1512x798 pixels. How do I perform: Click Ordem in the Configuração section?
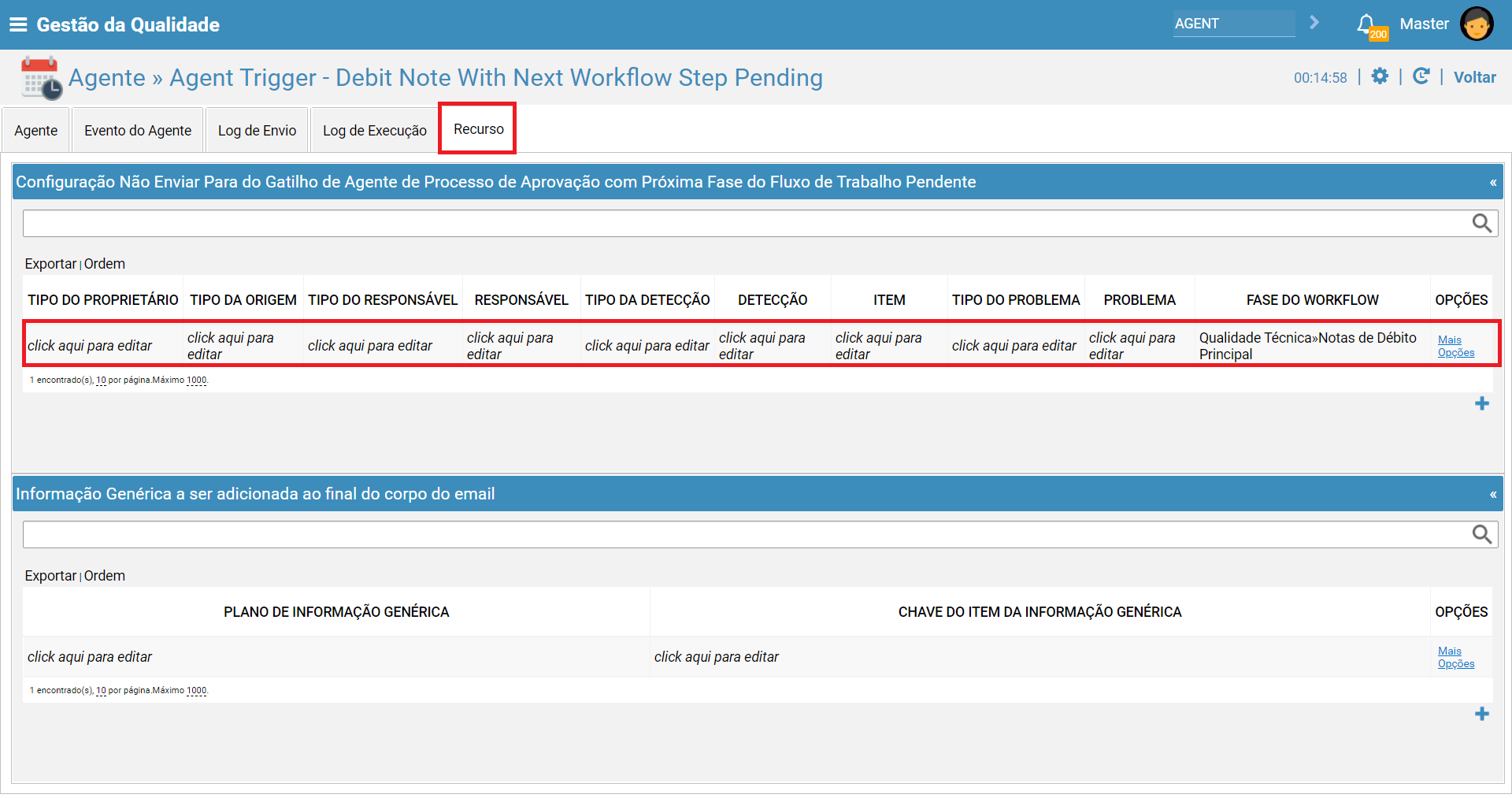(105, 264)
